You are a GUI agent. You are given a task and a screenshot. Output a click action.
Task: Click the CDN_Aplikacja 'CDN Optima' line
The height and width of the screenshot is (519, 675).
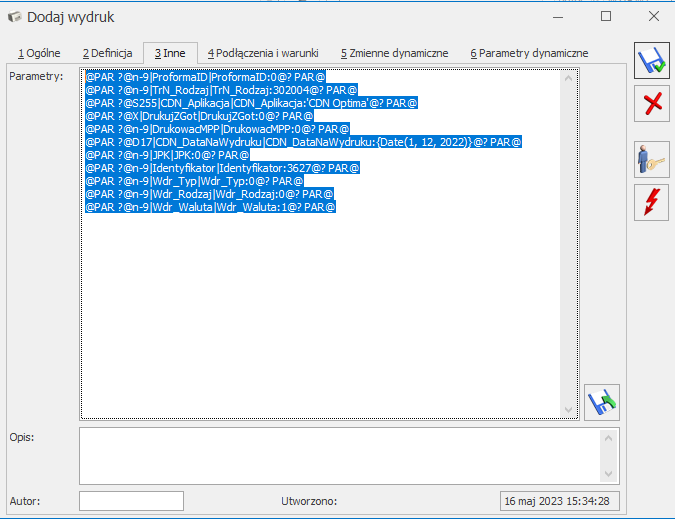tap(251, 103)
